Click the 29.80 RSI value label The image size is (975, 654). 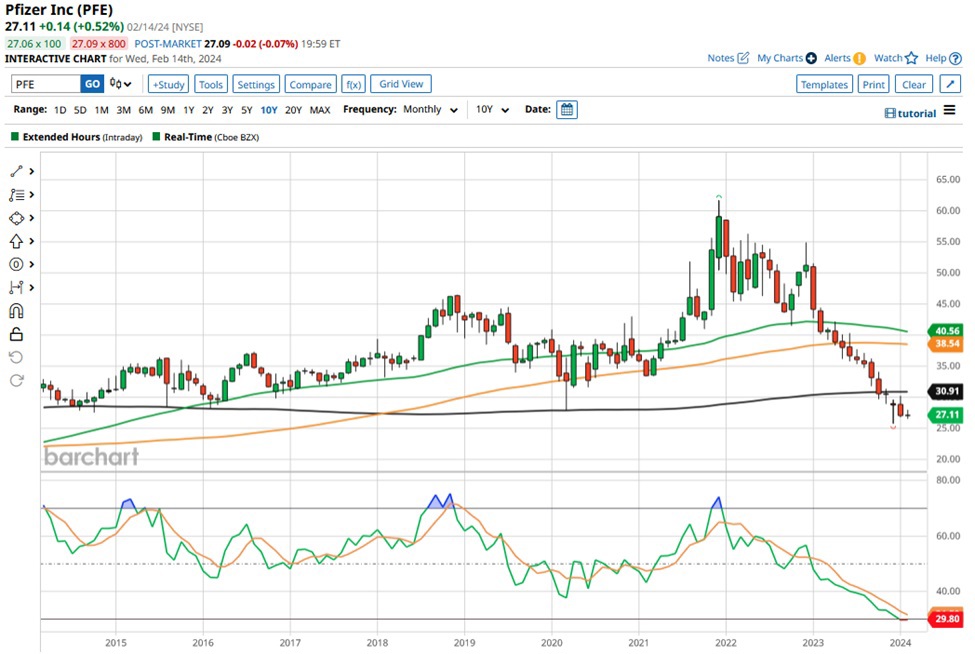click(x=945, y=619)
